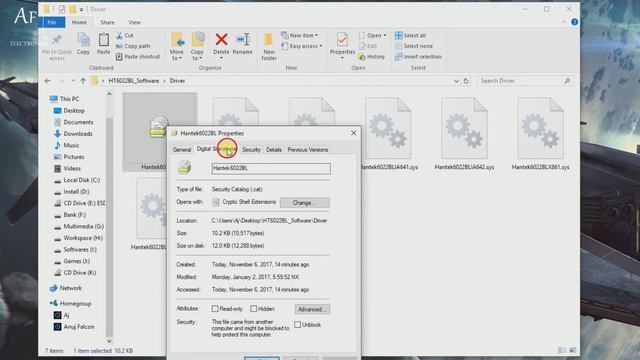This screenshot has width=640, height=360.
Task: Click Invert selection in the ribbon
Action: pos(418,57)
